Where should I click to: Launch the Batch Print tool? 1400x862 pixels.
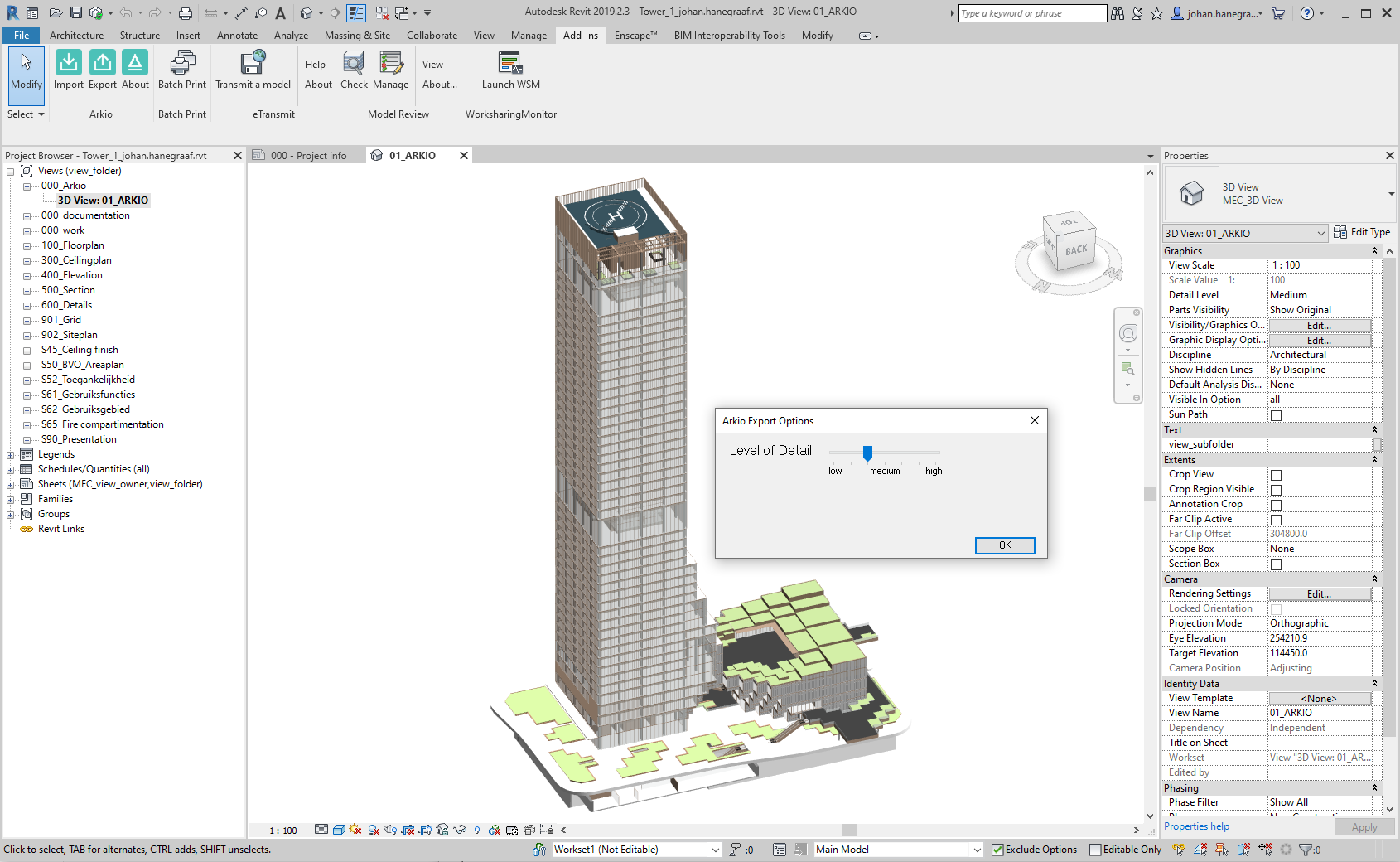(182, 70)
